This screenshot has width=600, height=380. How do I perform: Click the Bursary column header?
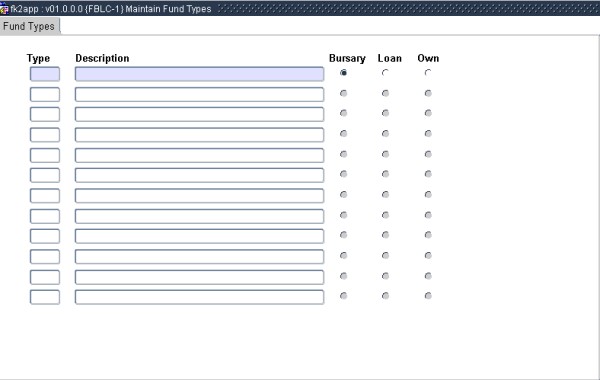coord(347,59)
